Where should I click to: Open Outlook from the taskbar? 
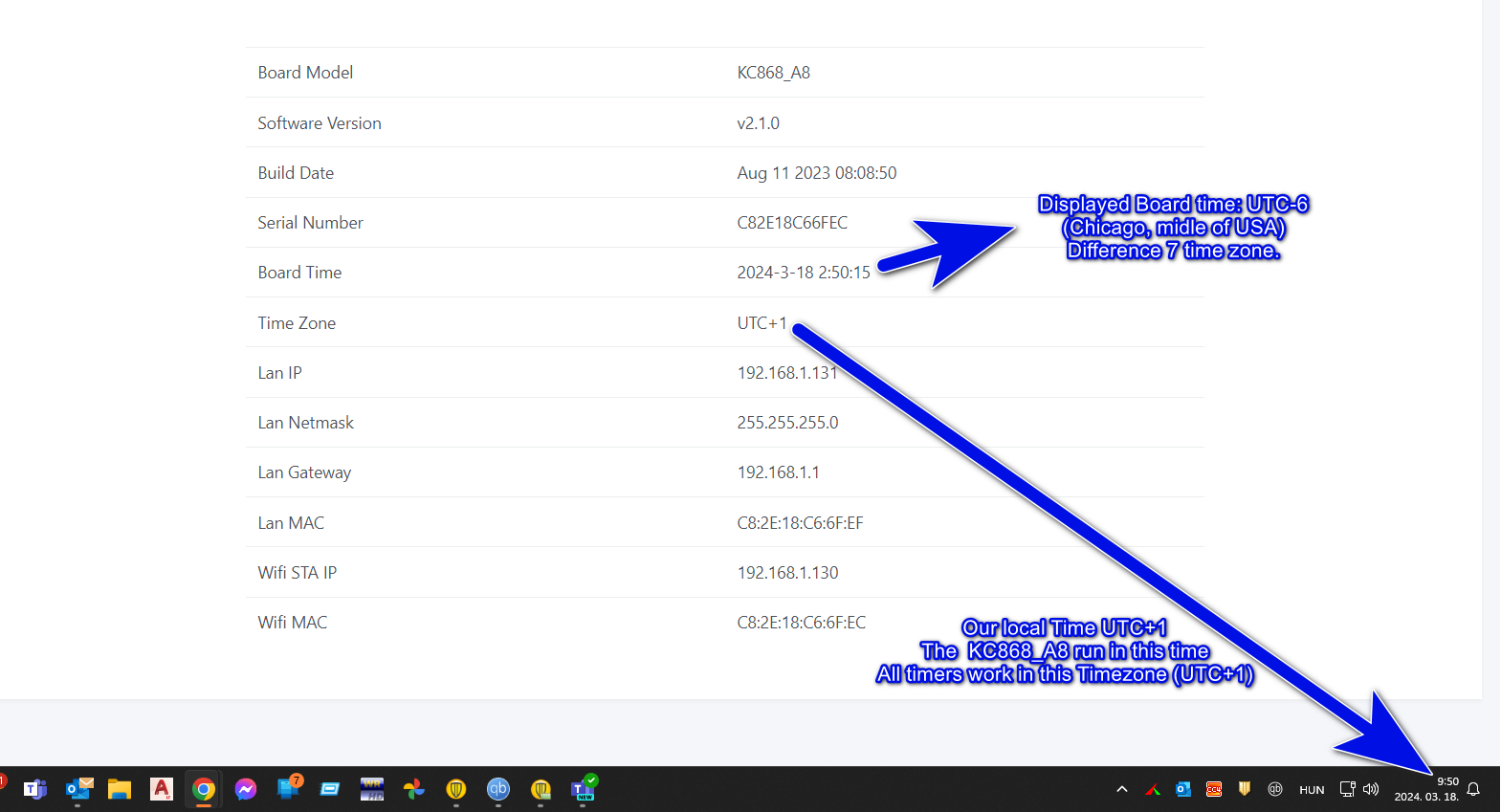pos(78,789)
